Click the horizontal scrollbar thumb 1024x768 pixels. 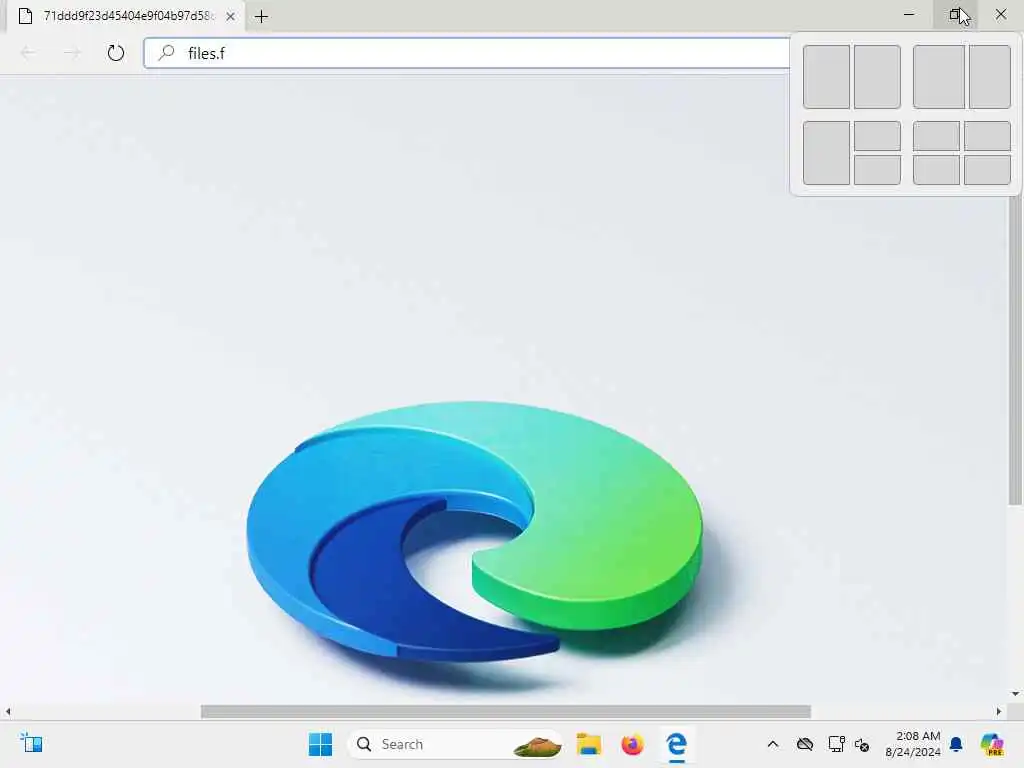[505, 711]
